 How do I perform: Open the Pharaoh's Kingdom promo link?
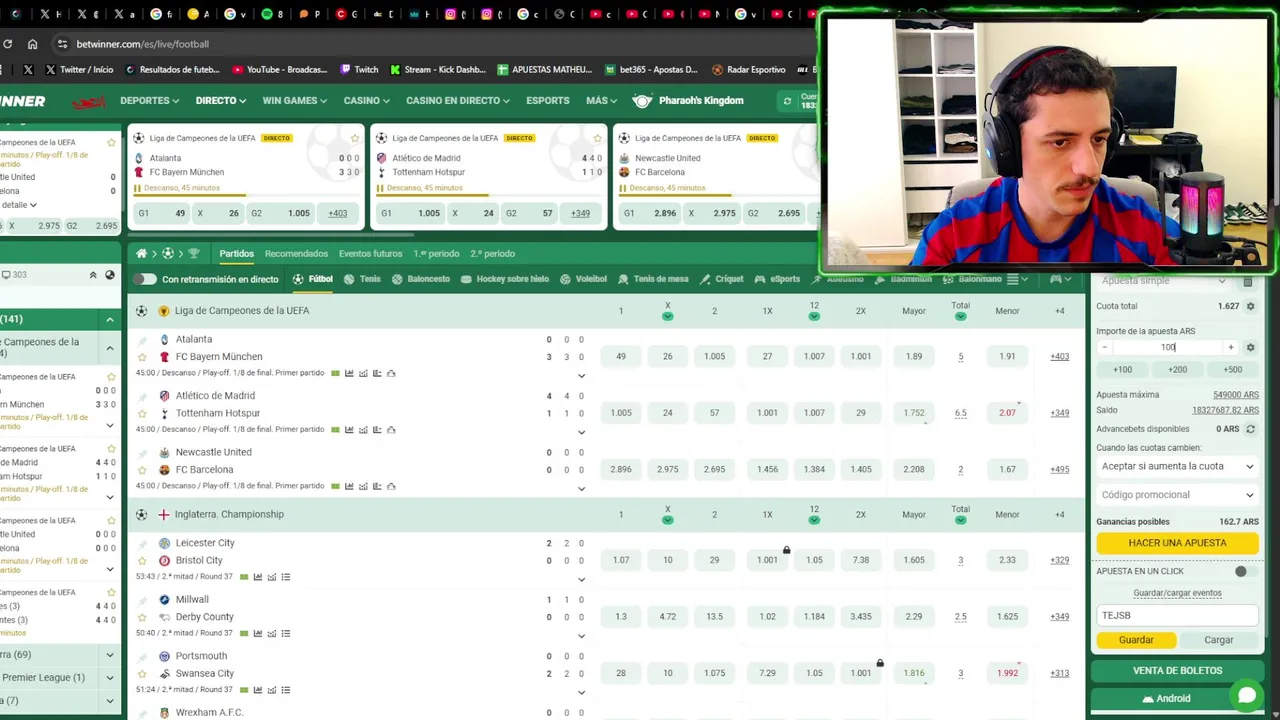point(688,101)
